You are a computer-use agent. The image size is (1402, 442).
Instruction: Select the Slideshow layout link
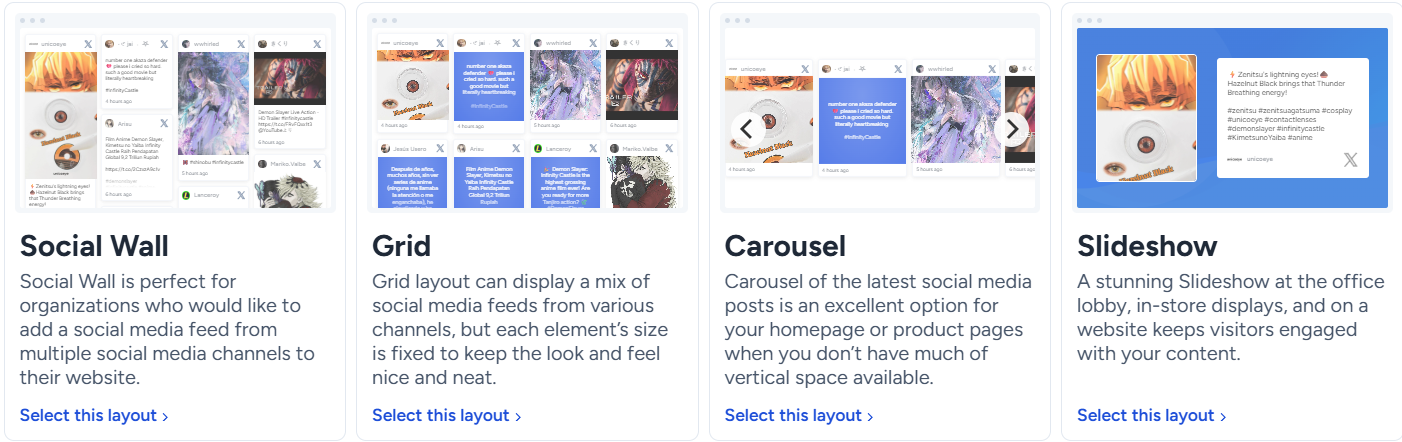(1152, 415)
